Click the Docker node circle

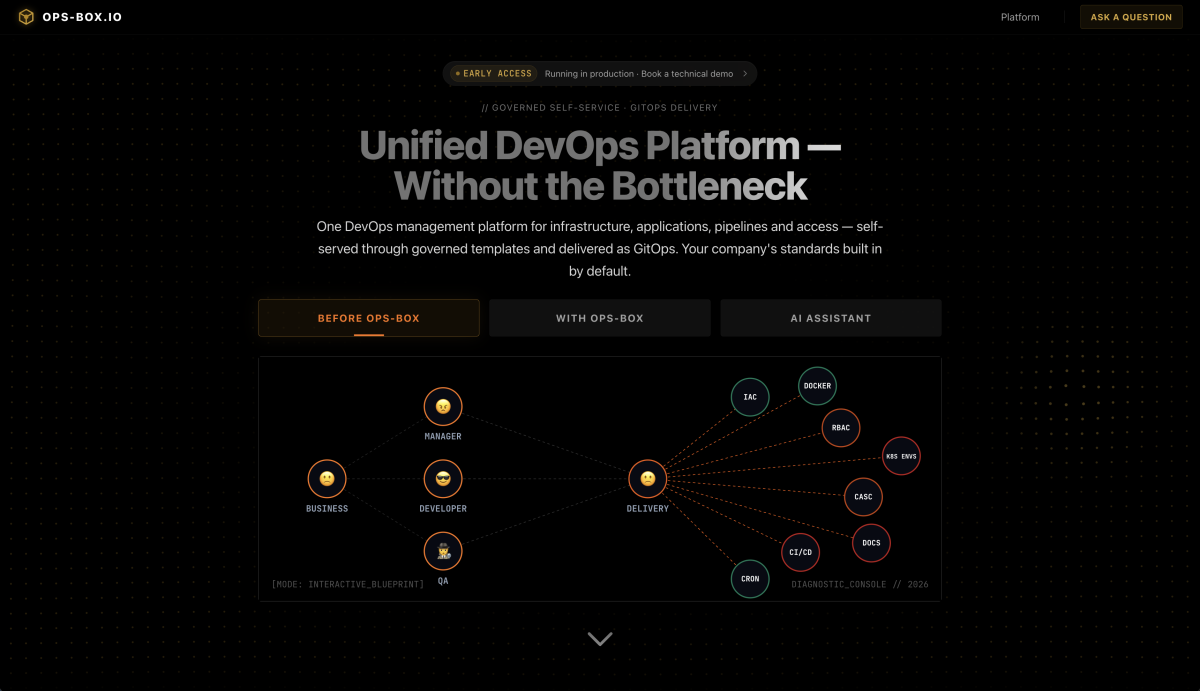[x=817, y=386]
